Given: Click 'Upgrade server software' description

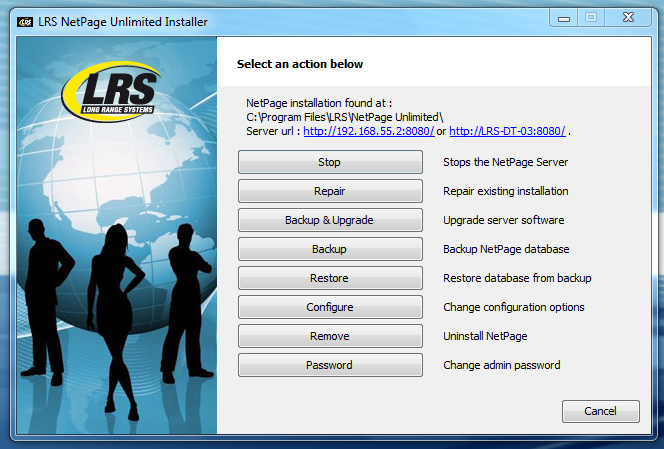Looking at the screenshot, I should click(x=504, y=220).
